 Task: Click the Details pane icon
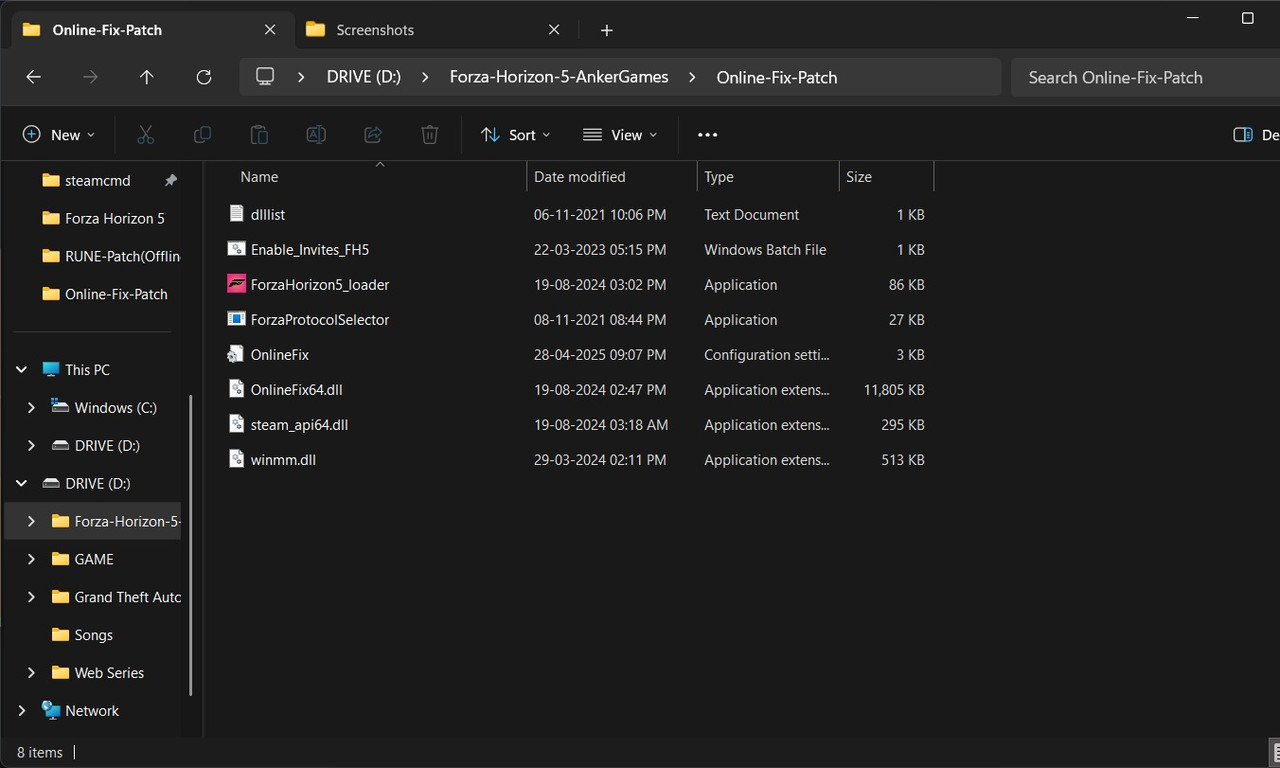[x=1243, y=135]
